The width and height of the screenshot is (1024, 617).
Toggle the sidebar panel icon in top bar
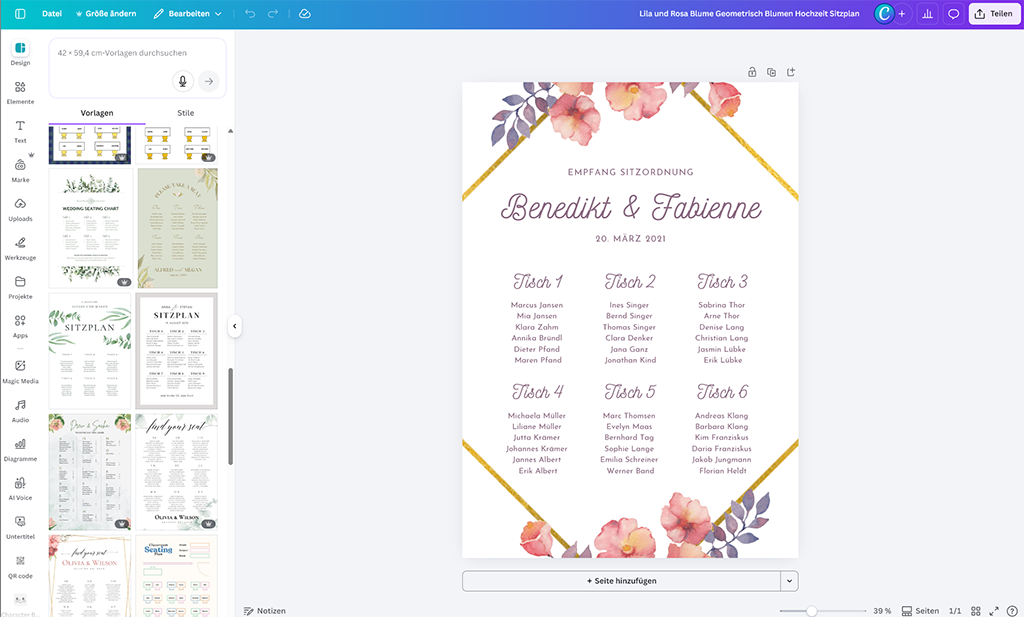point(20,14)
